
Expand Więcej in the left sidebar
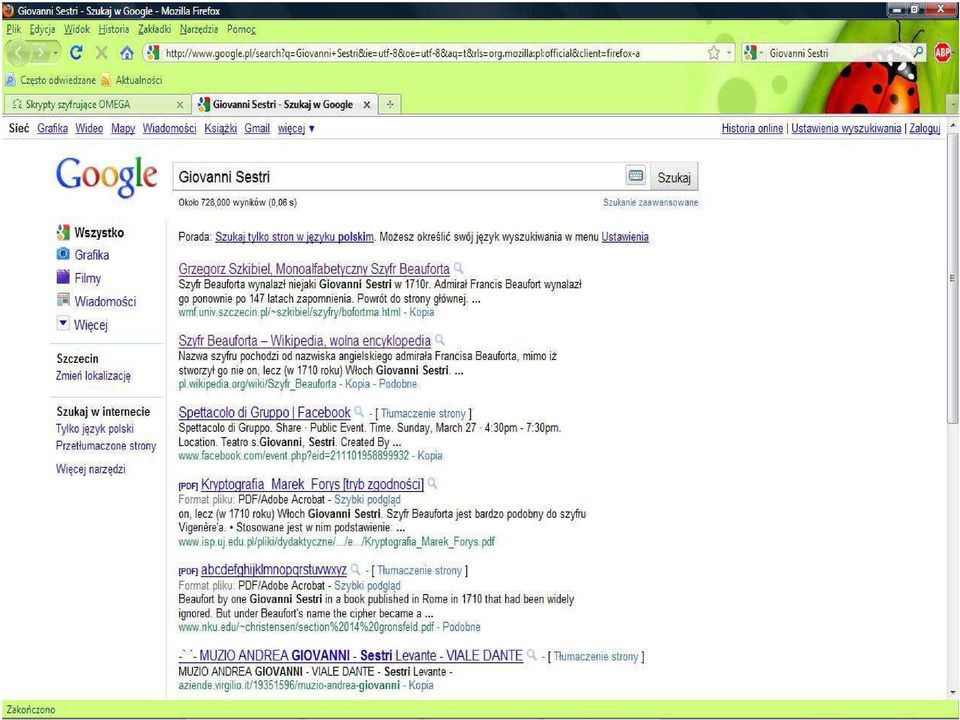(x=82, y=324)
